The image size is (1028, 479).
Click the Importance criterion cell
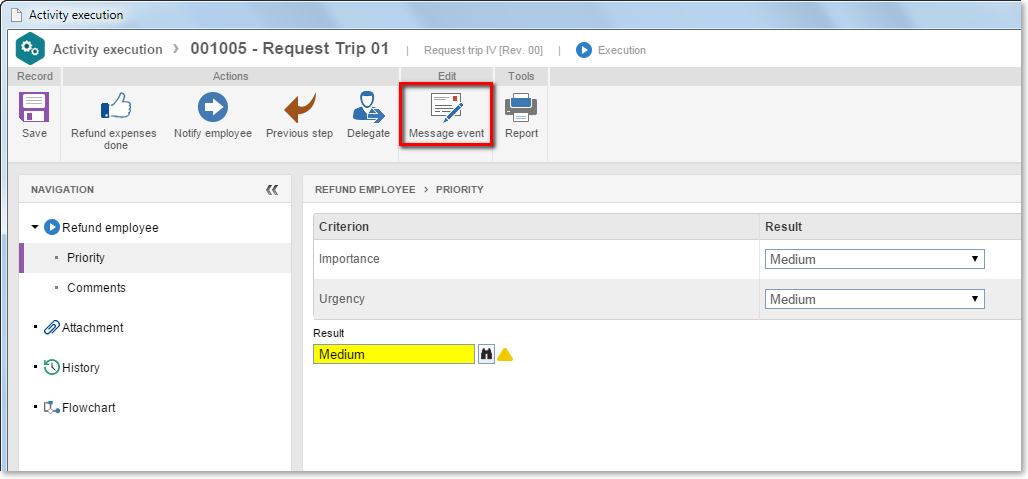[x=536, y=259]
